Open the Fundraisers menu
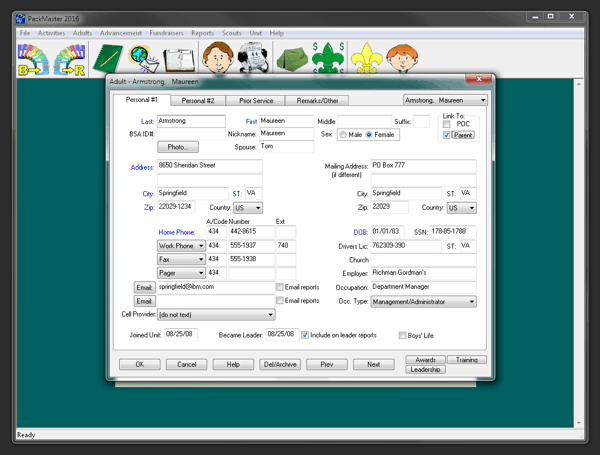 coord(166,33)
